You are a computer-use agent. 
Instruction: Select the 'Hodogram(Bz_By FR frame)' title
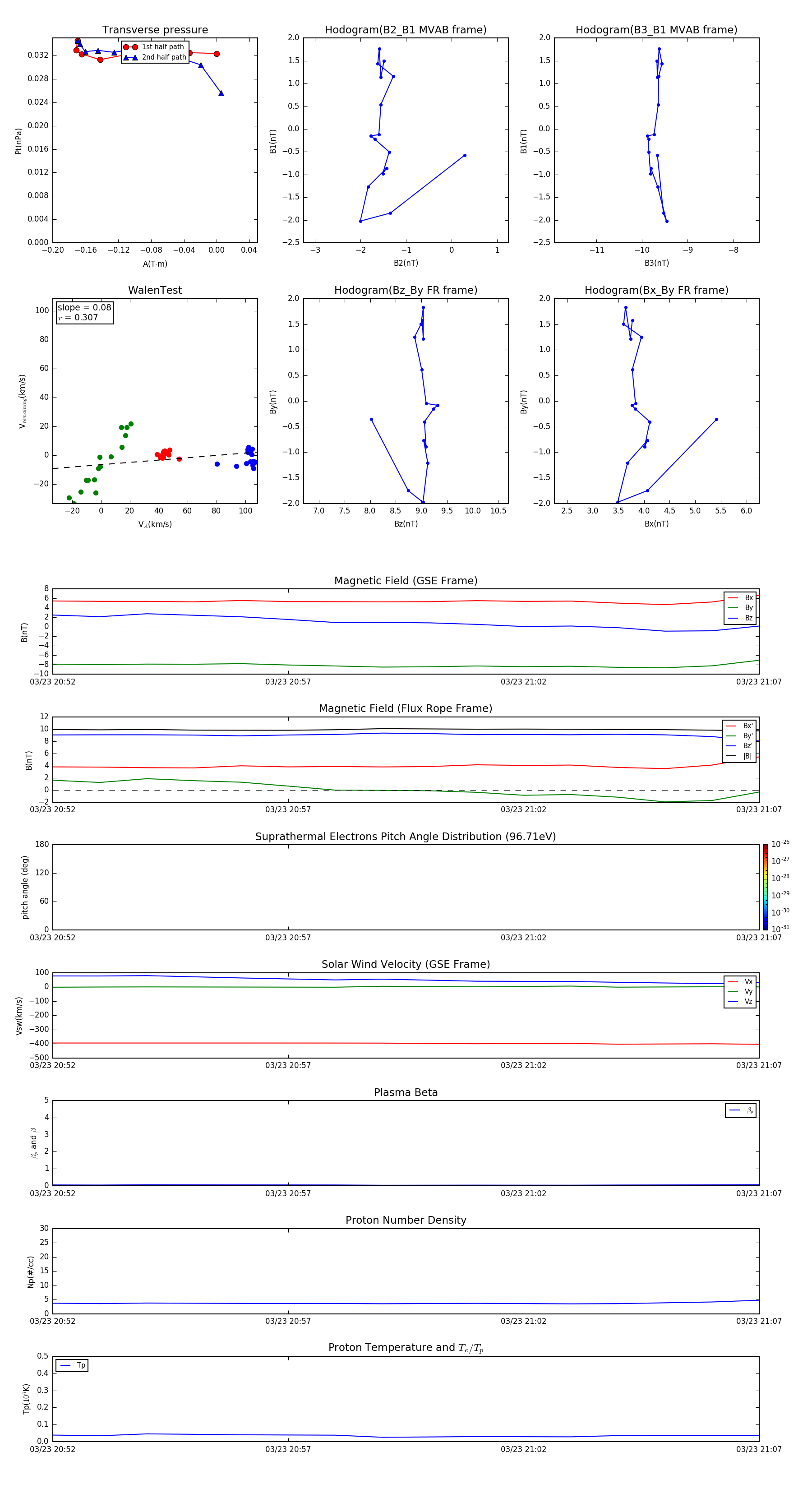pyautogui.click(x=406, y=290)
